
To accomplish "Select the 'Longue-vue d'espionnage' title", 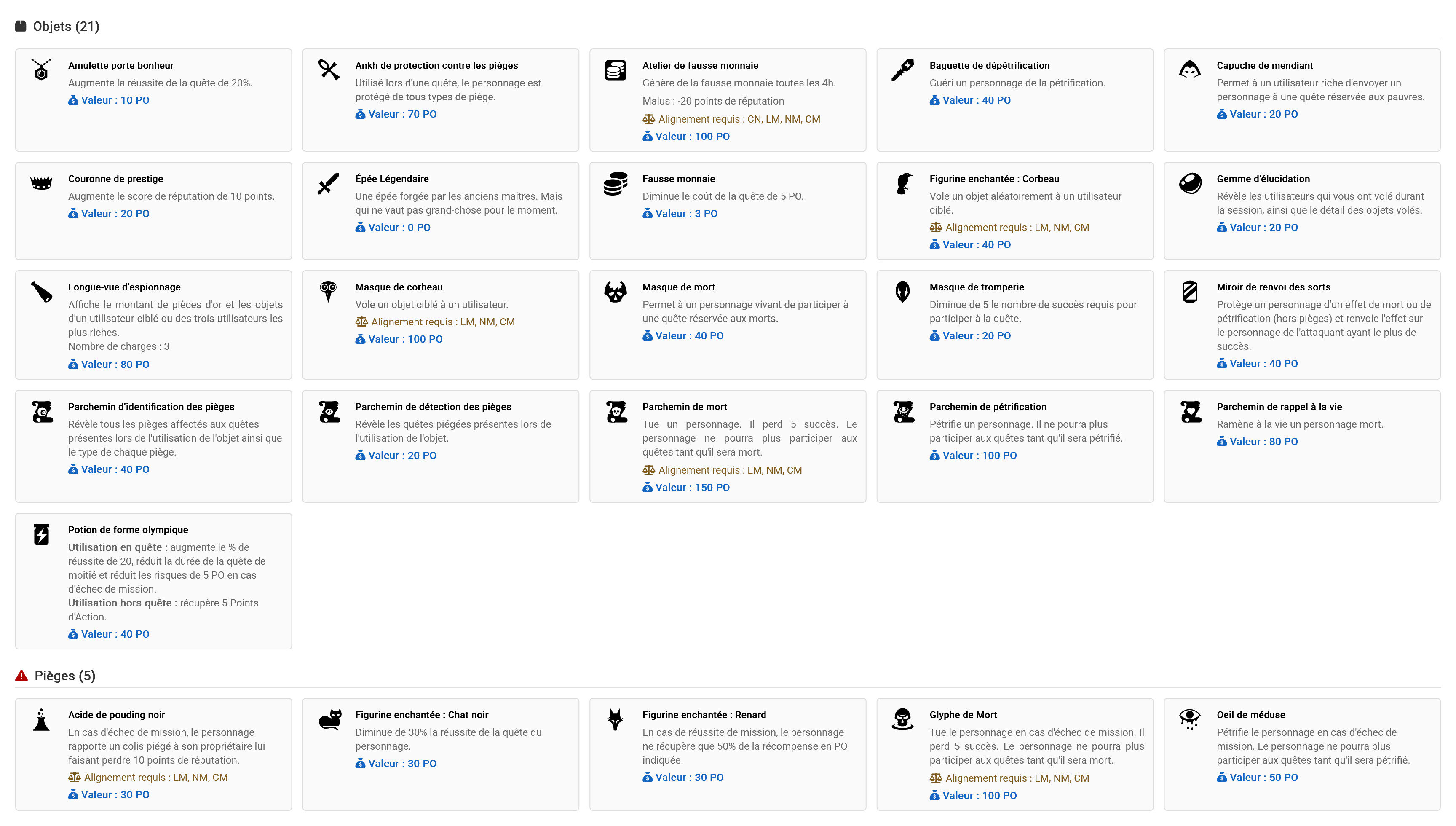I will click(124, 287).
